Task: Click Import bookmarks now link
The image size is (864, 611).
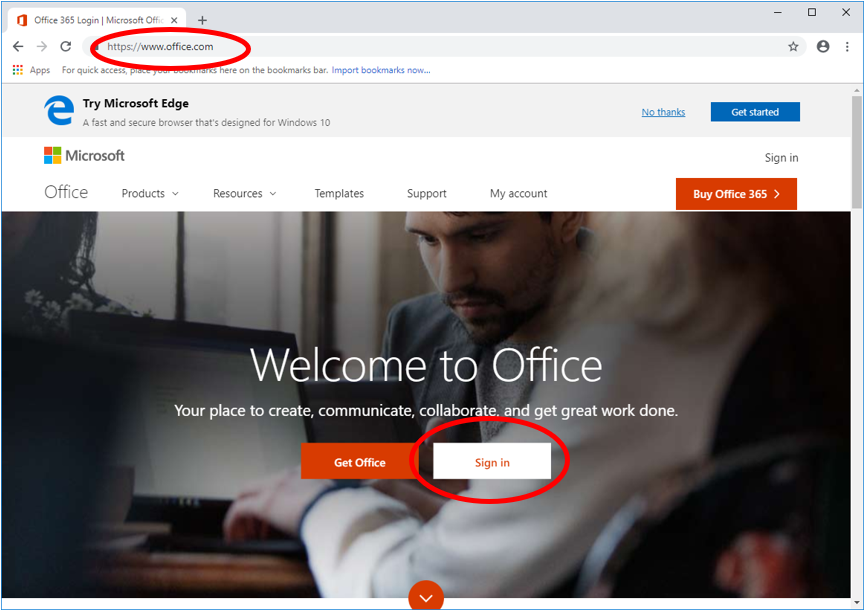Action: tap(380, 70)
